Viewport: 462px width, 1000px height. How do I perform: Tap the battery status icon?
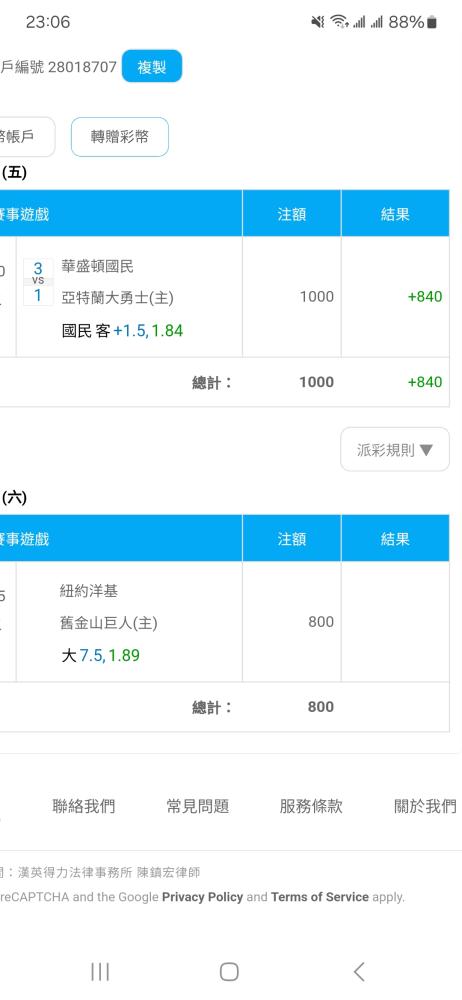(432, 22)
